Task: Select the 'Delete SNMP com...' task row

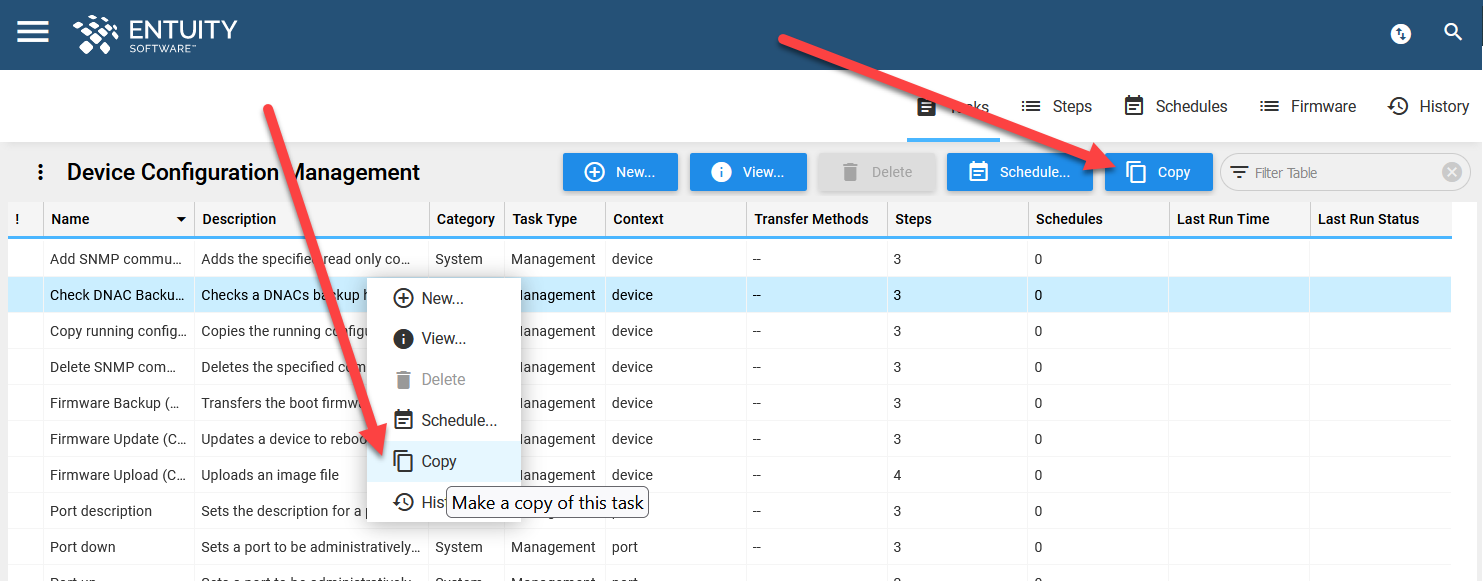Action: [x=730, y=367]
